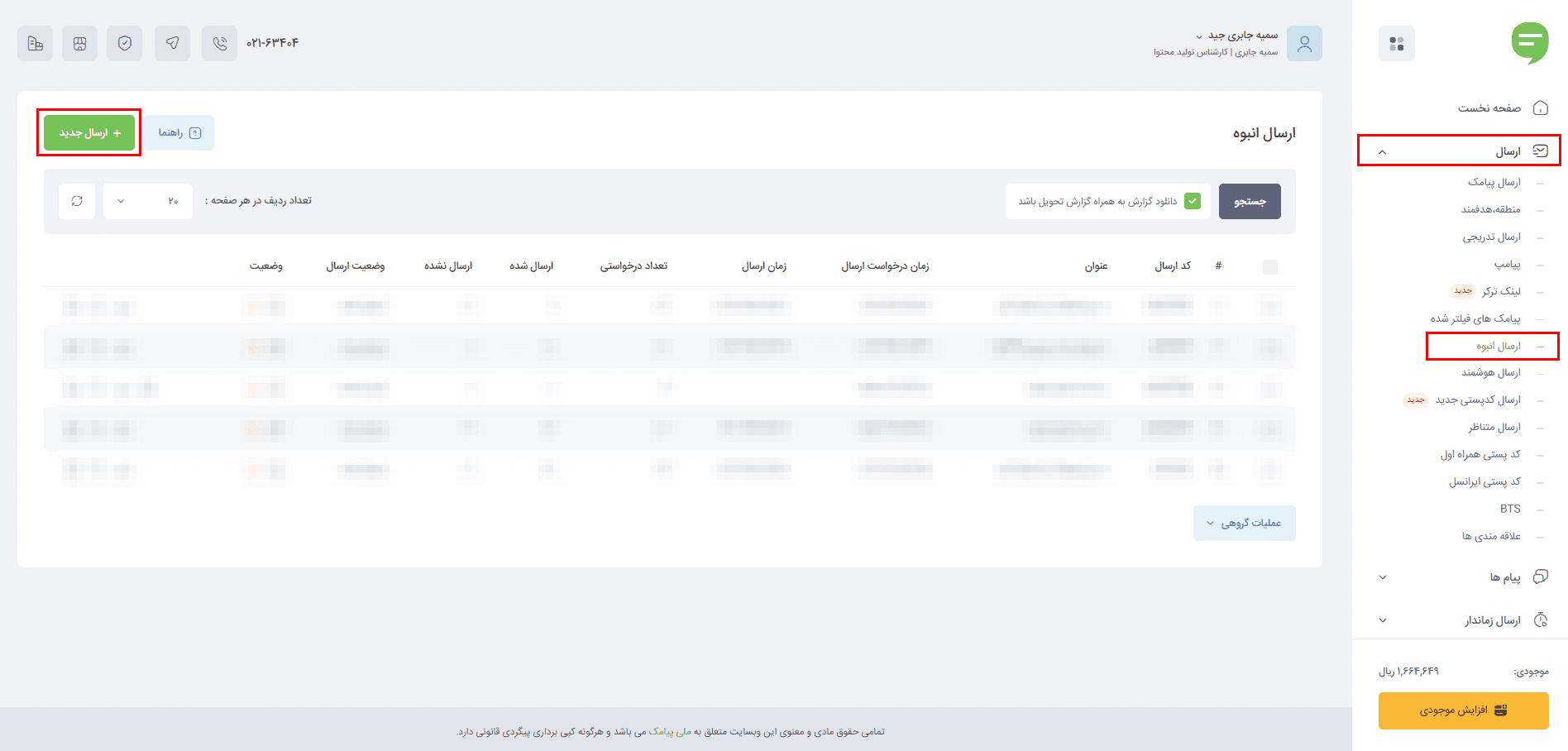
Task: Go to صفحه نخست in sidebar
Action: point(1489,108)
